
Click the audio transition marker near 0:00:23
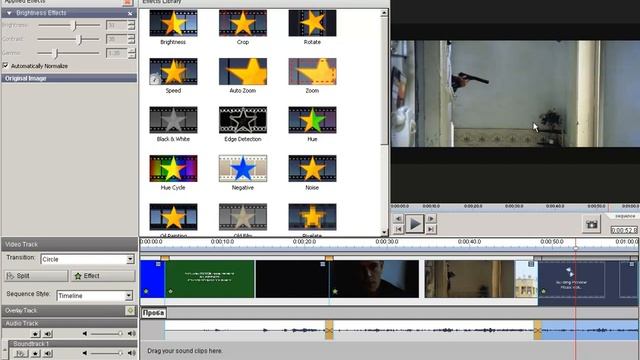329,330
